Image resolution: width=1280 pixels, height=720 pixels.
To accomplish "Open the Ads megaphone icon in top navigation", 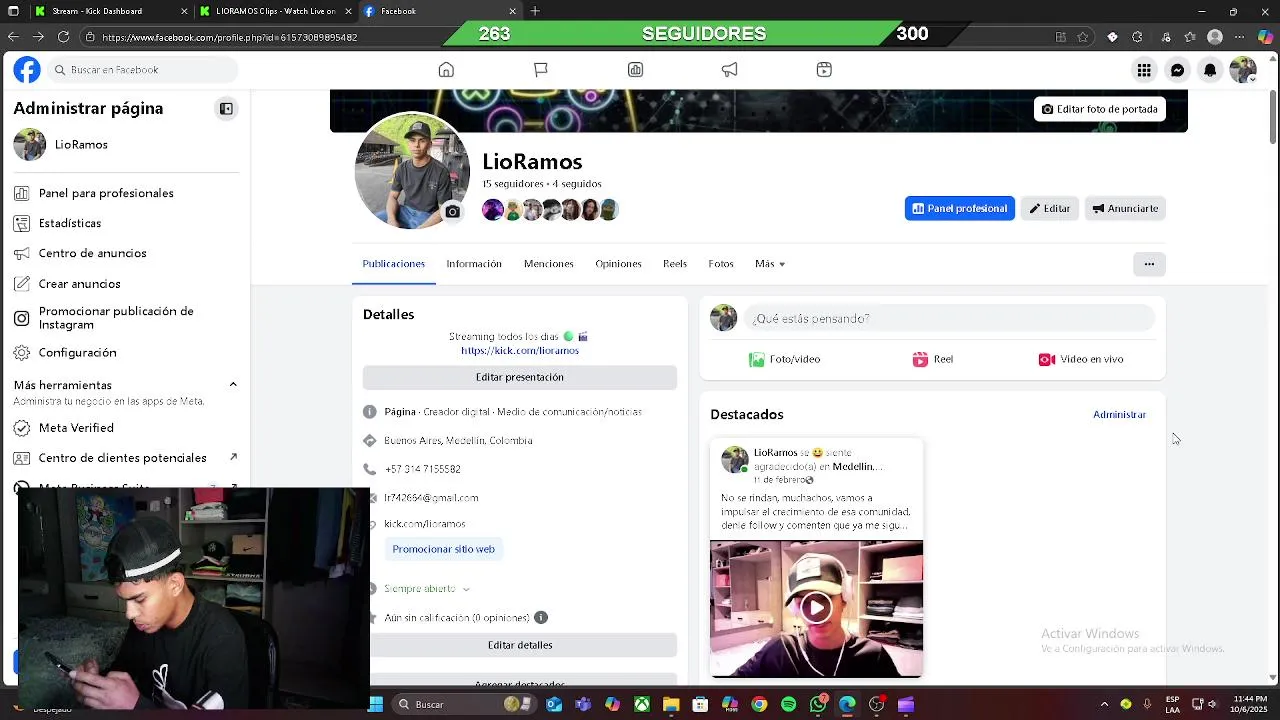I will pos(730,70).
